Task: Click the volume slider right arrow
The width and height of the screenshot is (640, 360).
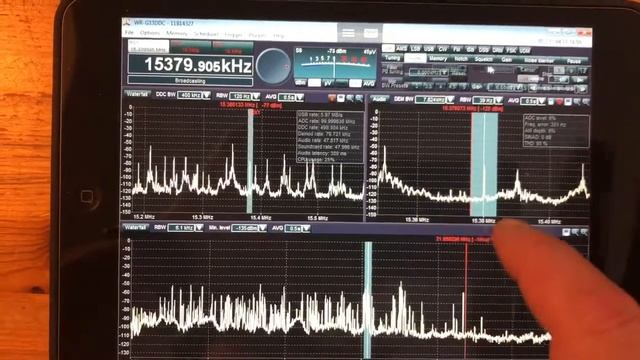Action: pyautogui.click(x=583, y=89)
